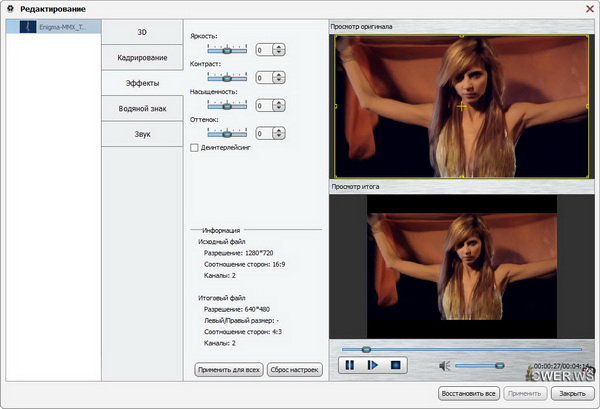Open the Водяной знак tab

[142, 109]
